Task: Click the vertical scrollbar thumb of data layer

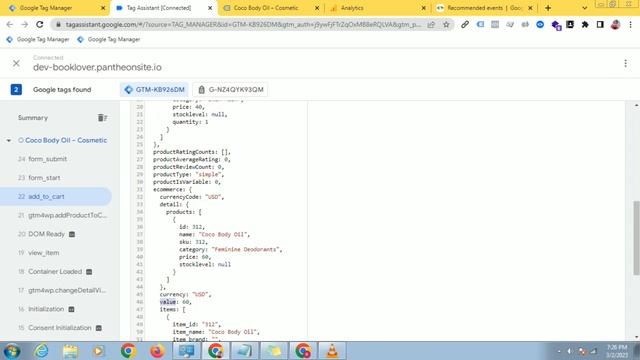Action: (x=636, y=238)
